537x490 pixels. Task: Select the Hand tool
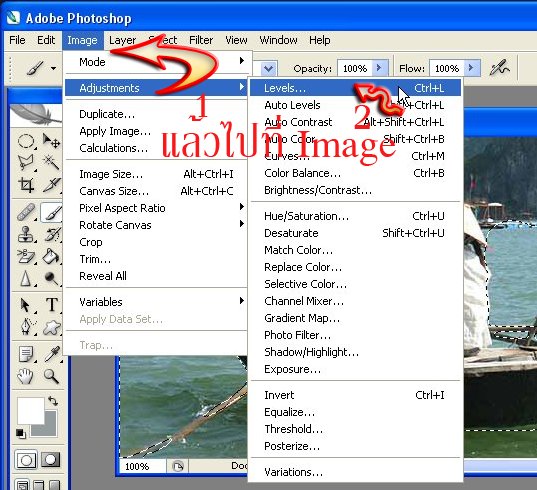tap(26, 376)
